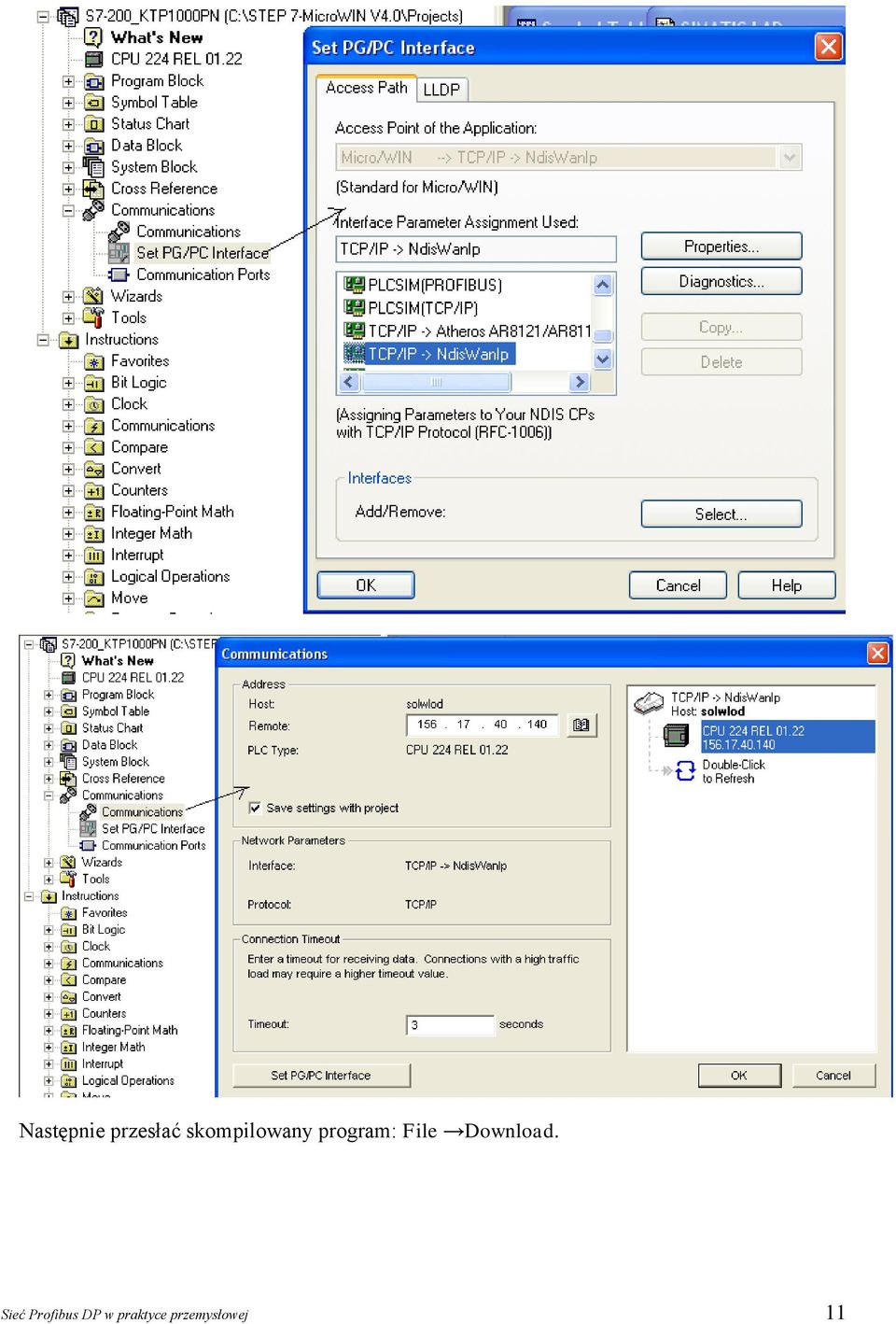
Task: Click Communication Ports icon in upper tree
Action: (x=119, y=275)
